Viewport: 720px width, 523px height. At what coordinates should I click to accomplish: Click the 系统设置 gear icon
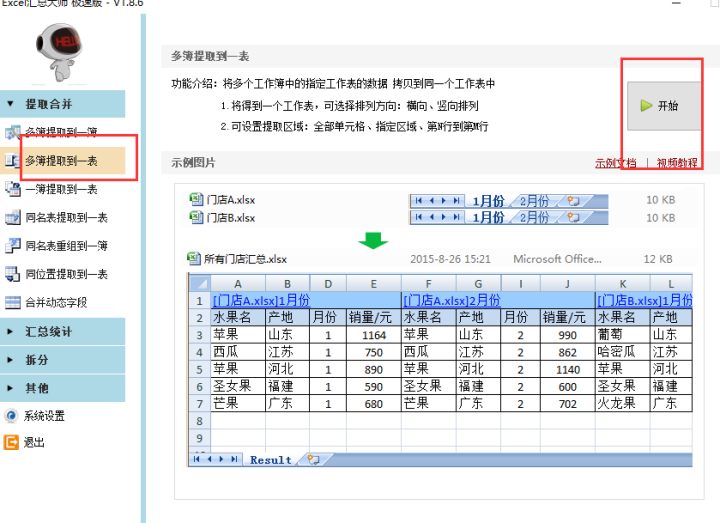click(11, 416)
